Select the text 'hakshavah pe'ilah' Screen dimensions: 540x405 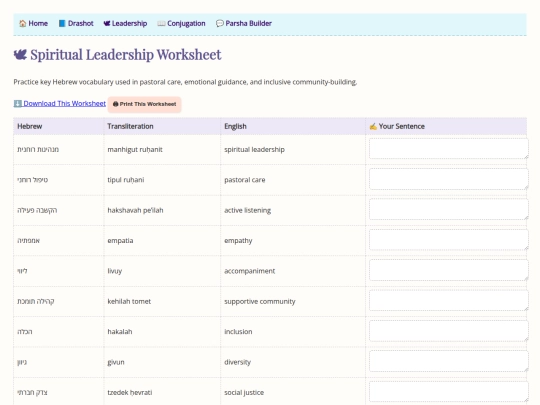click(x=135, y=210)
